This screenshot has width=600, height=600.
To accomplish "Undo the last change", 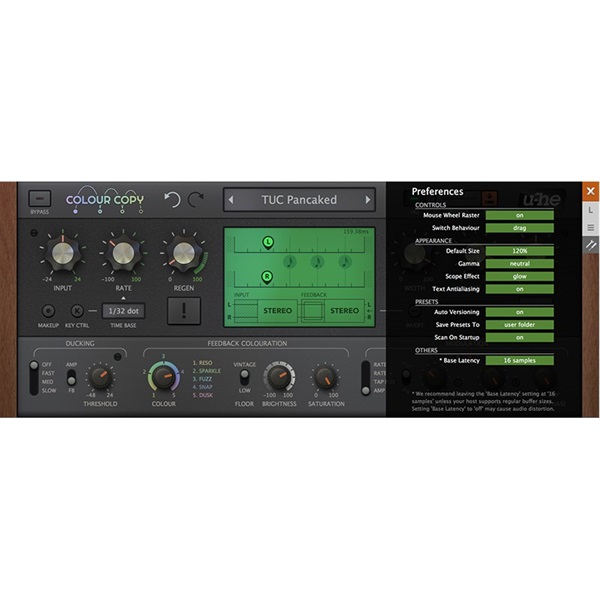I will 172,199.
